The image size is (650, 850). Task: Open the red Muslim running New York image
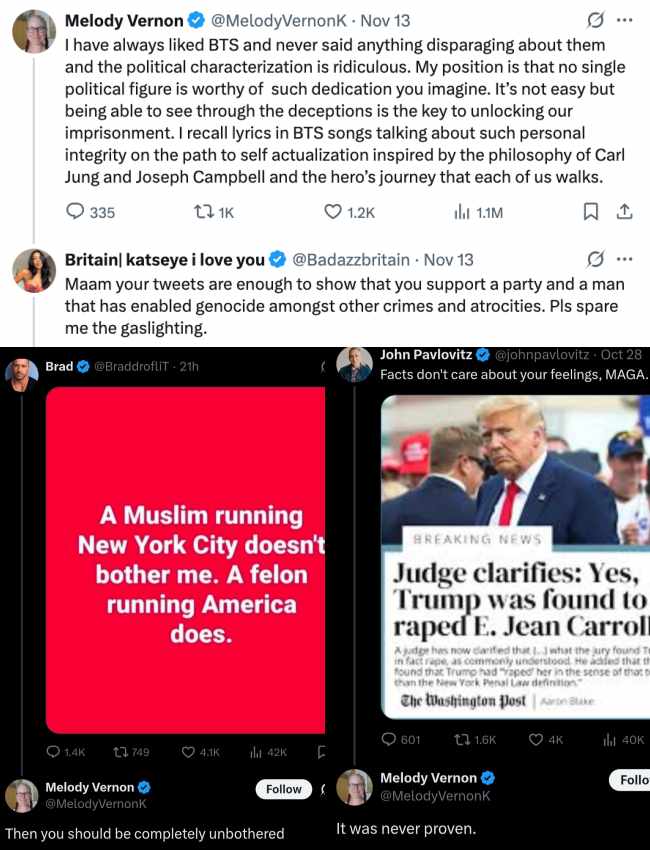(x=185, y=560)
